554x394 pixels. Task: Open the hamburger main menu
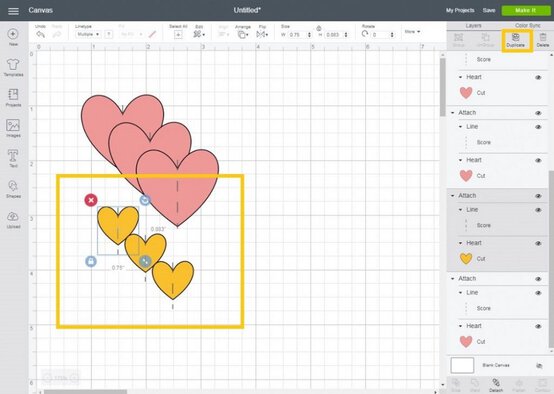13,11
